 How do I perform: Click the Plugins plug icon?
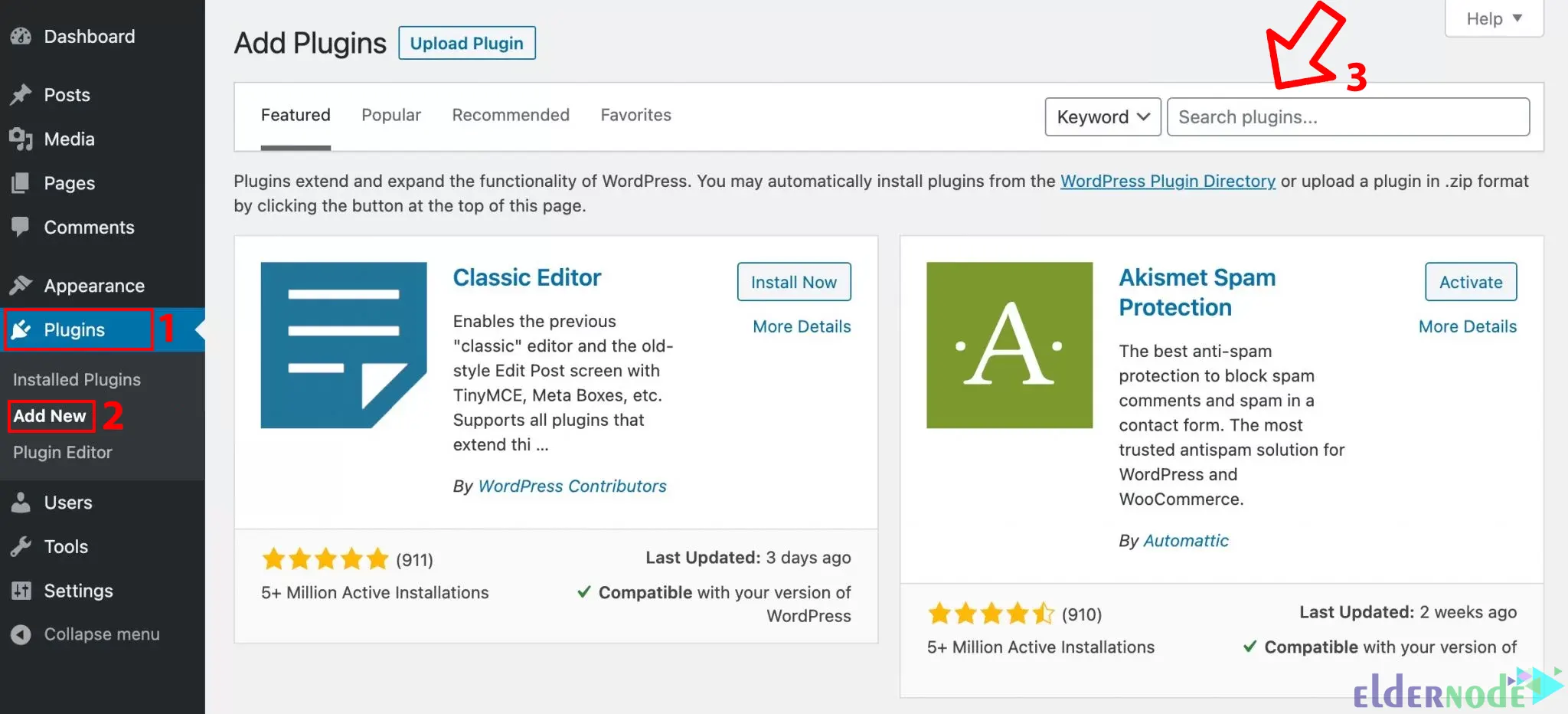[x=21, y=329]
